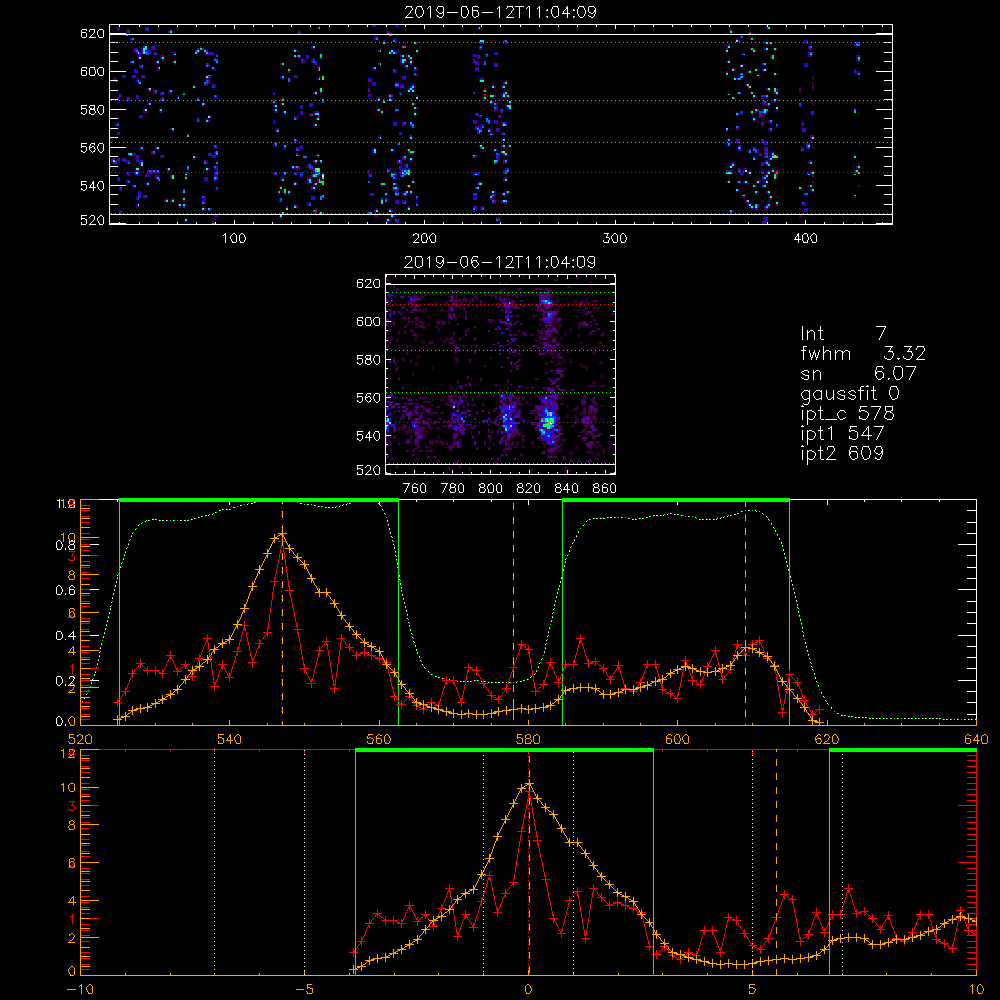Click y-axis label 520 of the middle image
The width and height of the screenshot is (1000, 1000).
[369, 470]
